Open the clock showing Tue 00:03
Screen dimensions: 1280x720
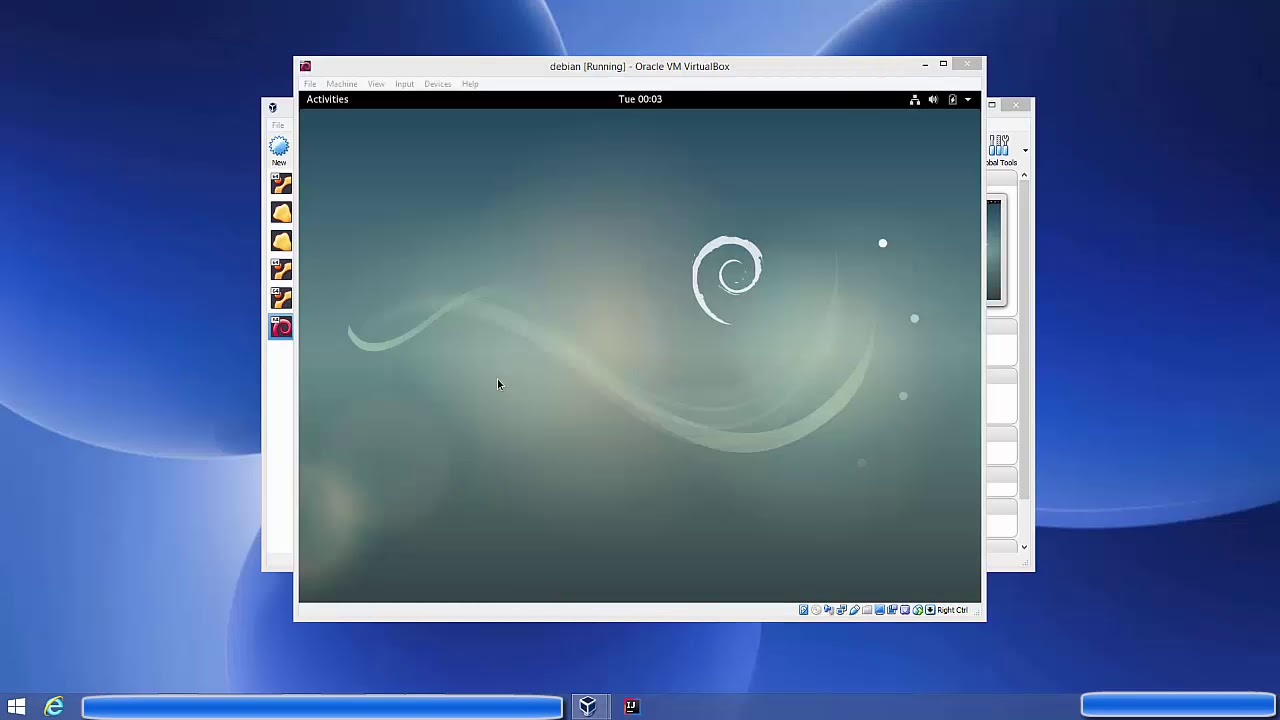click(640, 99)
